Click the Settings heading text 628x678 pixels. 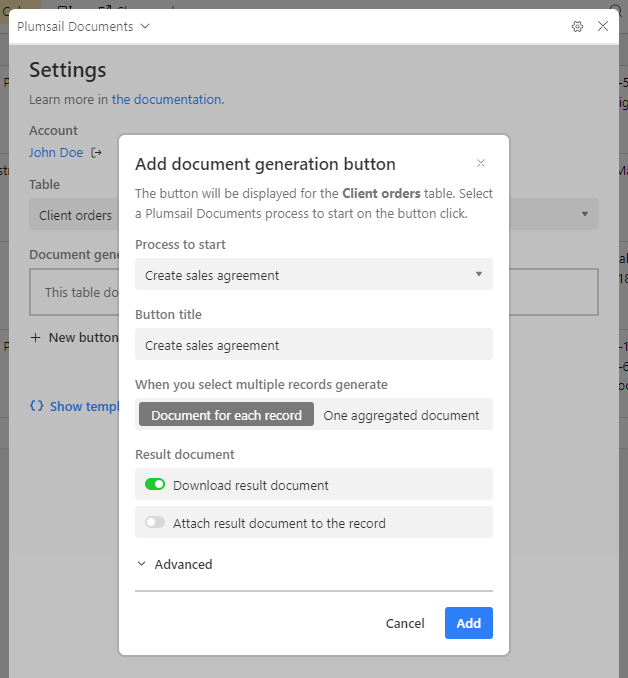tap(67, 70)
